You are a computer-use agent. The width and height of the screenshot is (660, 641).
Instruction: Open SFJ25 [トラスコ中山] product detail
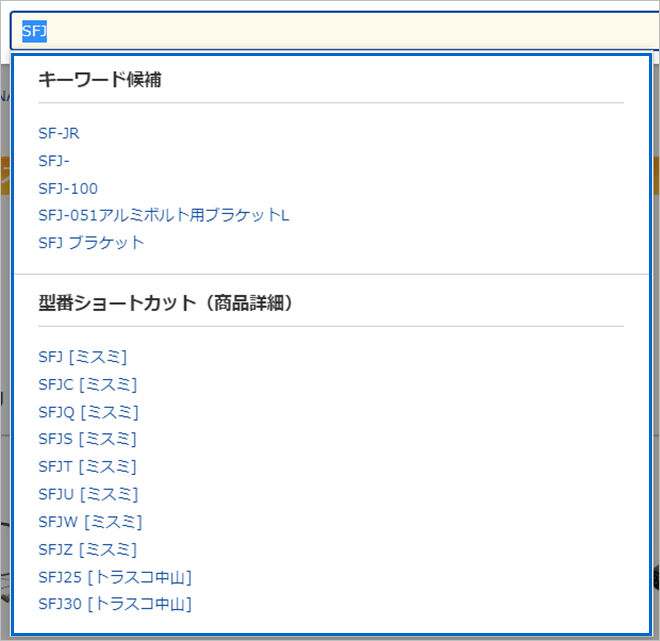point(115,577)
